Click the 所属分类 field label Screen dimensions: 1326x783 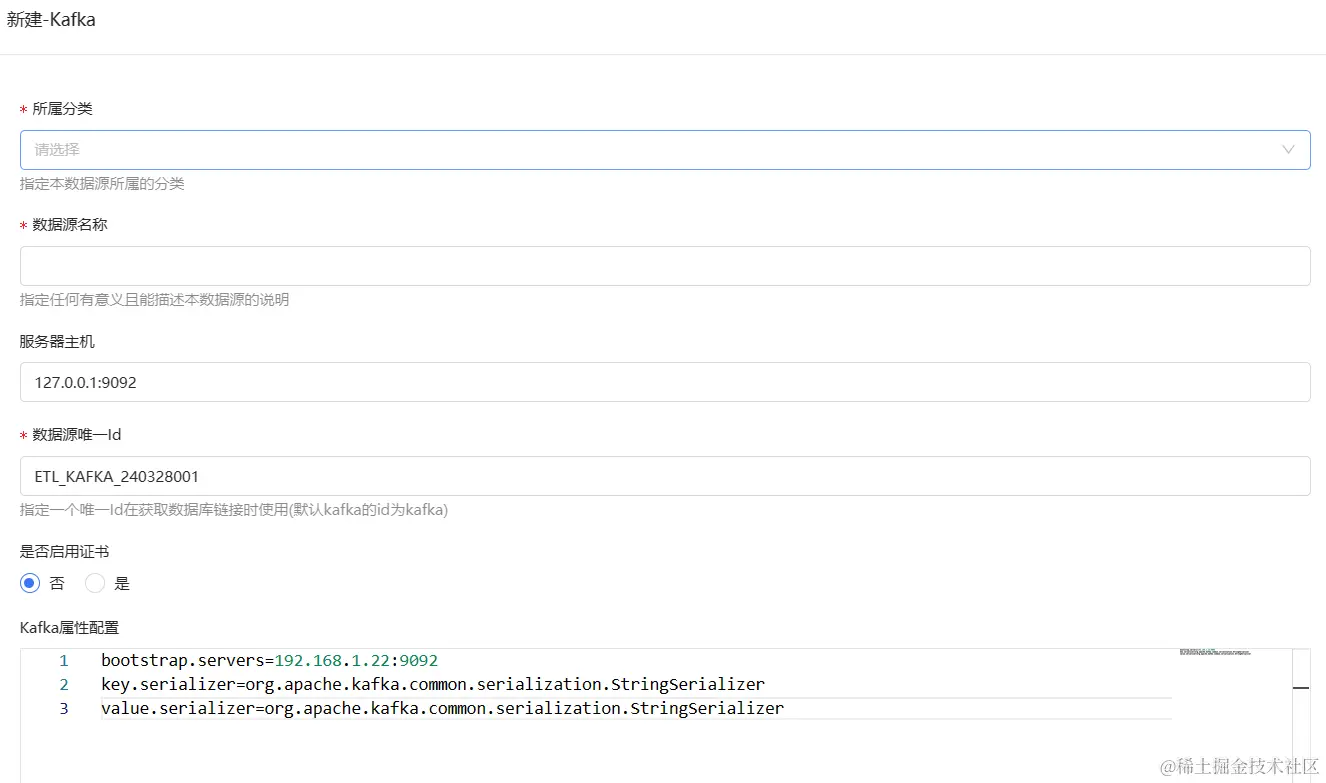(62, 109)
